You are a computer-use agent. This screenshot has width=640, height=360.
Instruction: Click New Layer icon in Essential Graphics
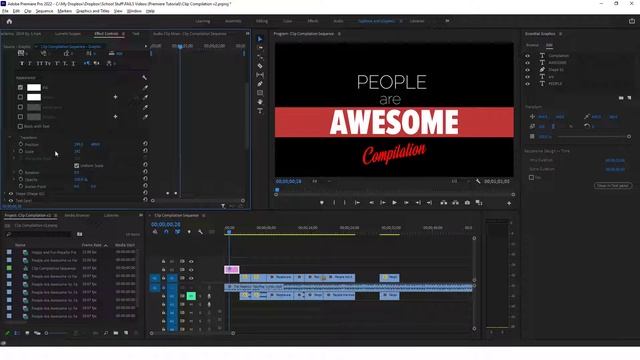[629, 98]
